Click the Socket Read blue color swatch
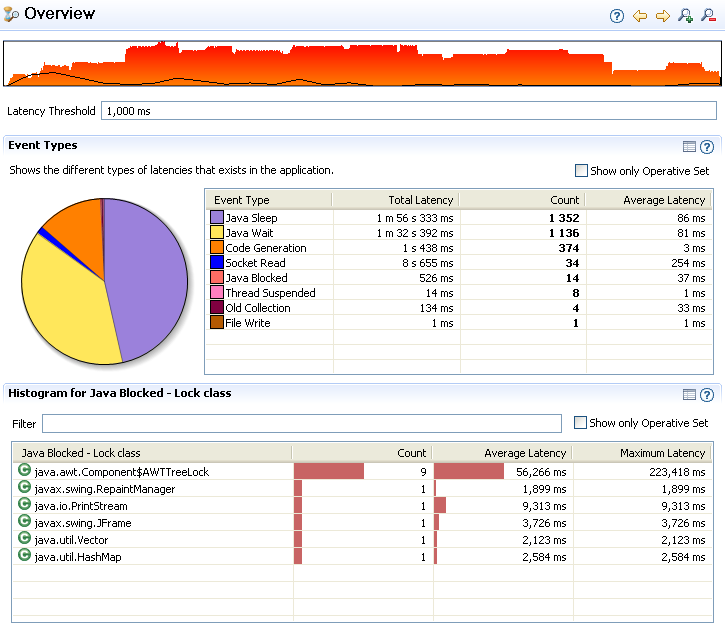The width and height of the screenshot is (725, 627). click(217, 262)
